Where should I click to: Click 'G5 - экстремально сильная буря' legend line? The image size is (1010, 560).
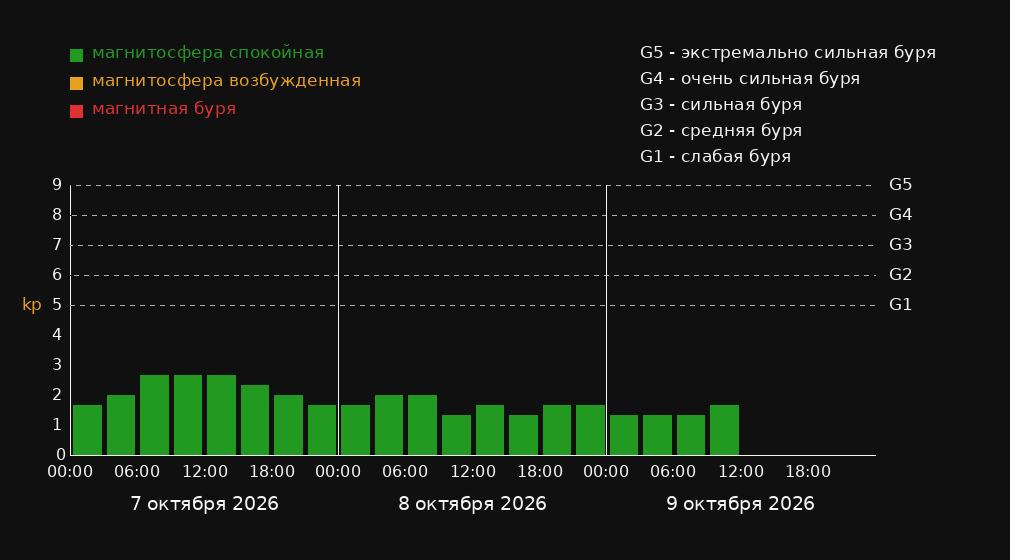pyautogui.click(x=788, y=53)
